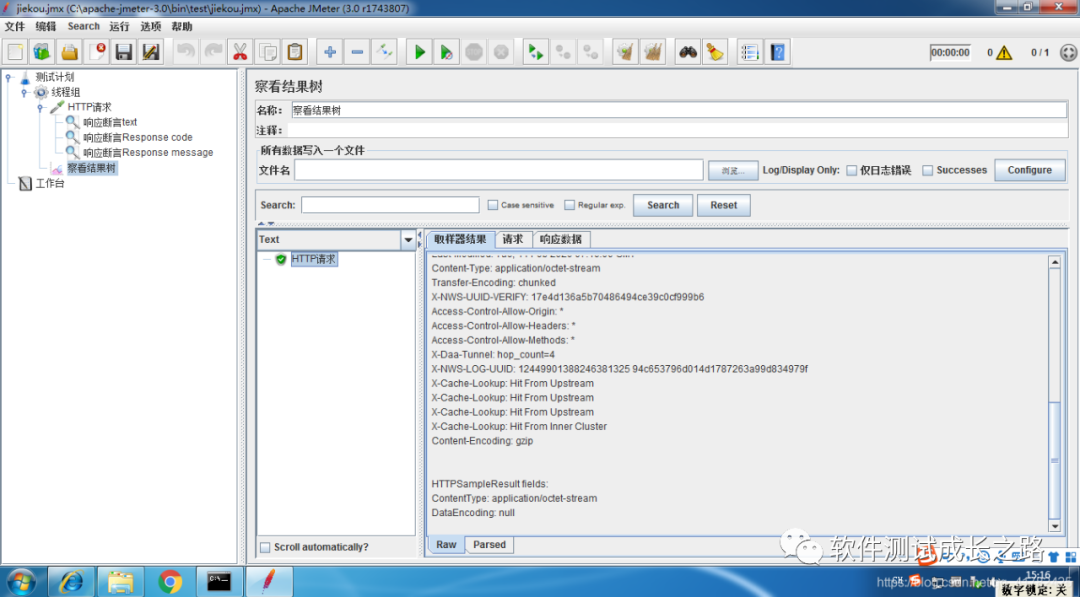Click the Cut scissors icon

(x=240, y=52)
